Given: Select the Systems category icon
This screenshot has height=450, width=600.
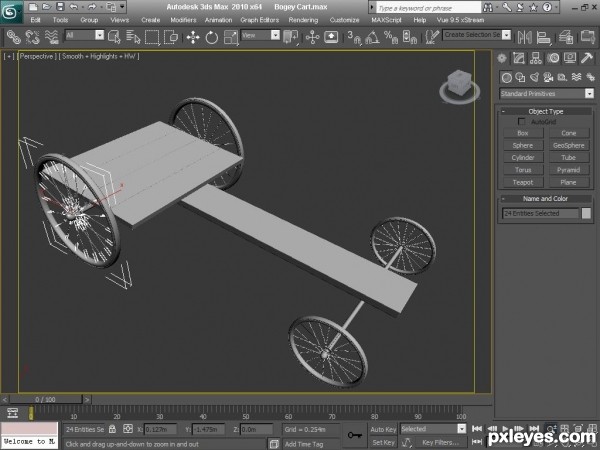Looking at the screenshot, I should 590,78.
